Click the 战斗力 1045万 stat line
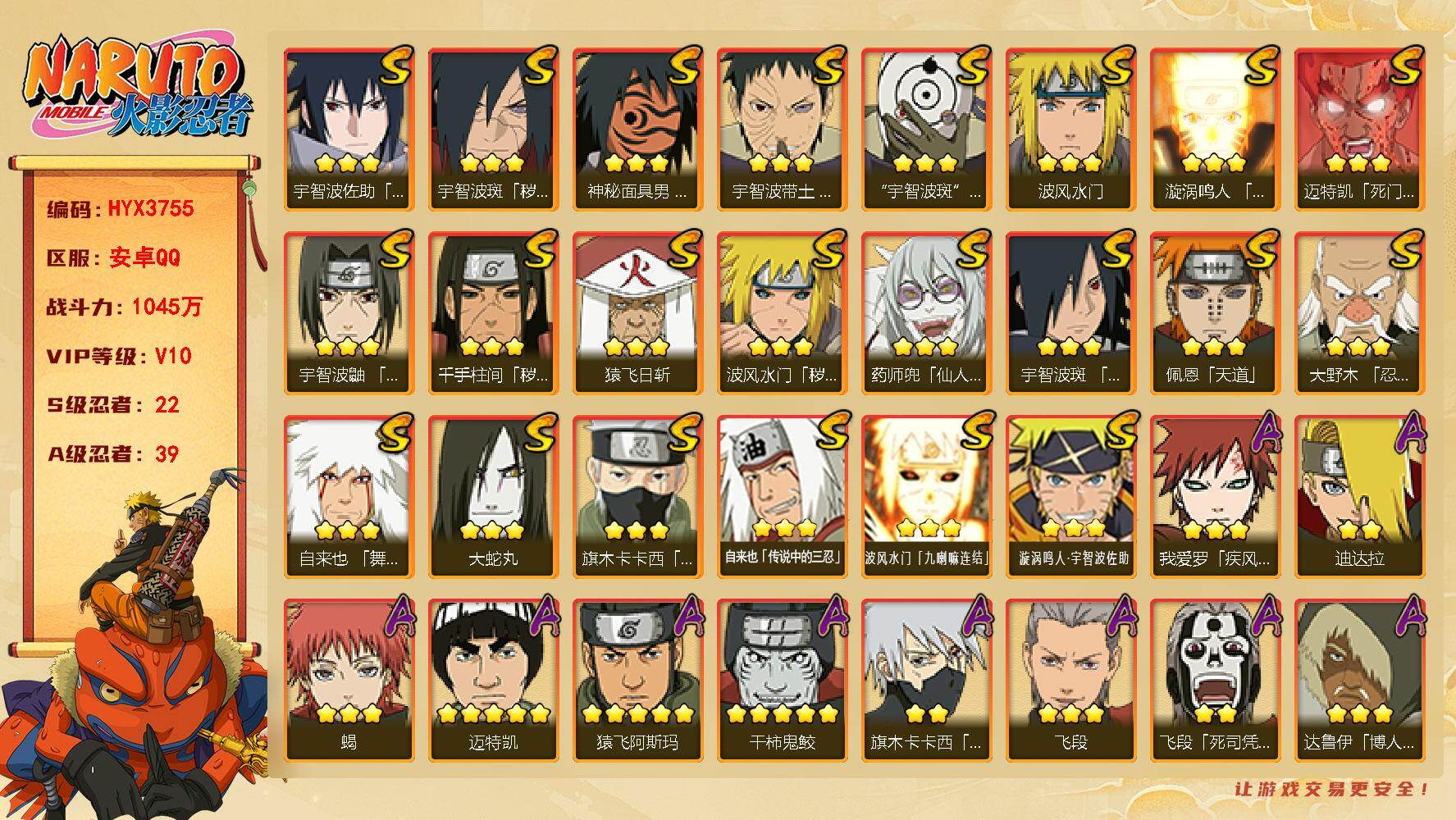The image size is (1456, 820). tap(125, 307)
